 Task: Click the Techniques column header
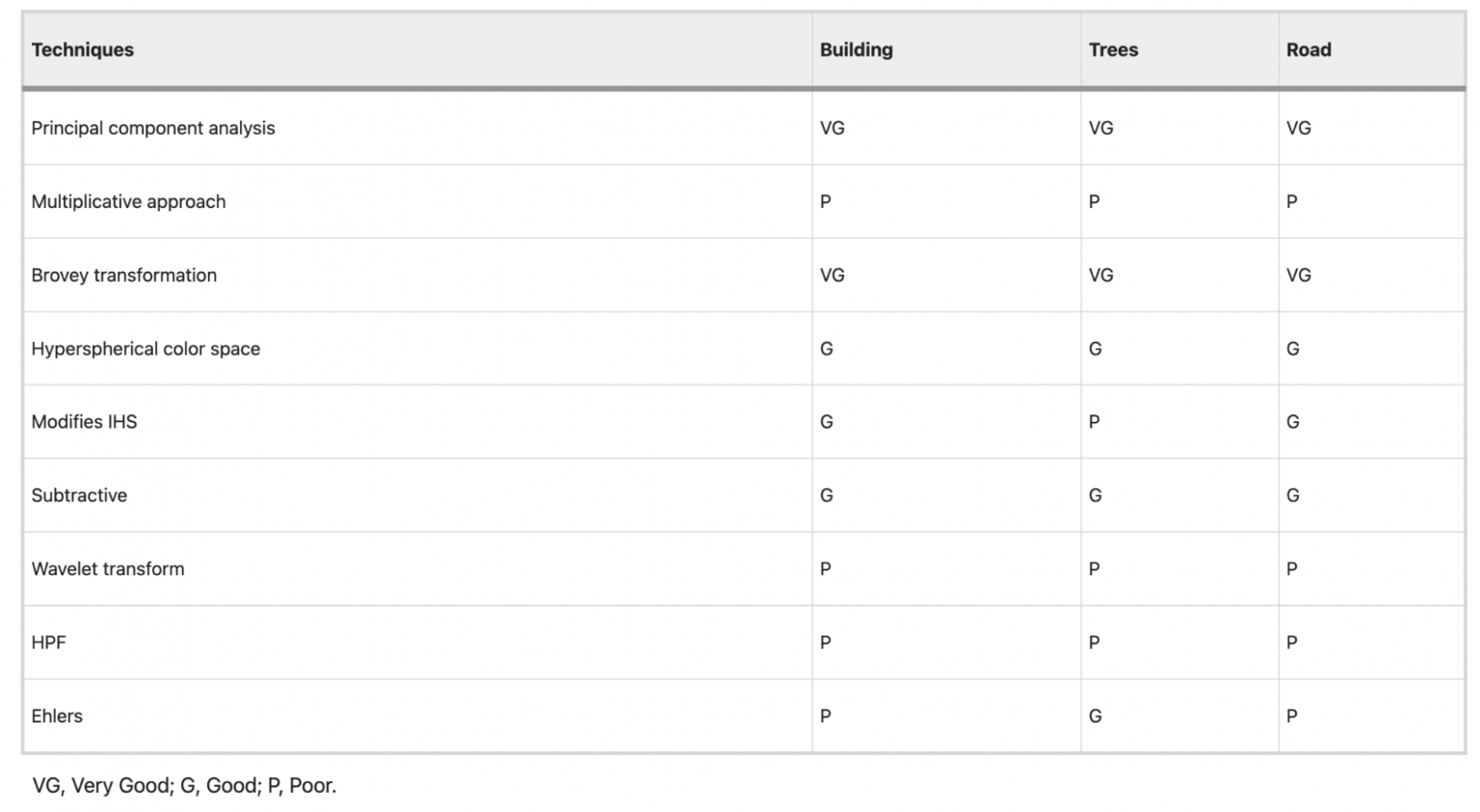coord(83,50)
